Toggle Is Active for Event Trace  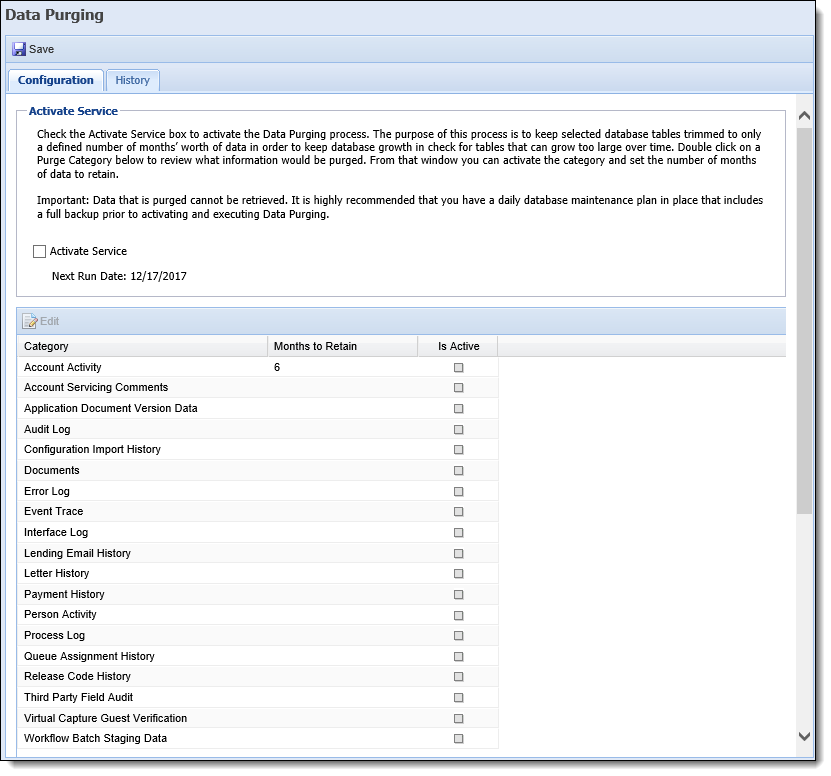pyautogui.click(x=458, y=512)
